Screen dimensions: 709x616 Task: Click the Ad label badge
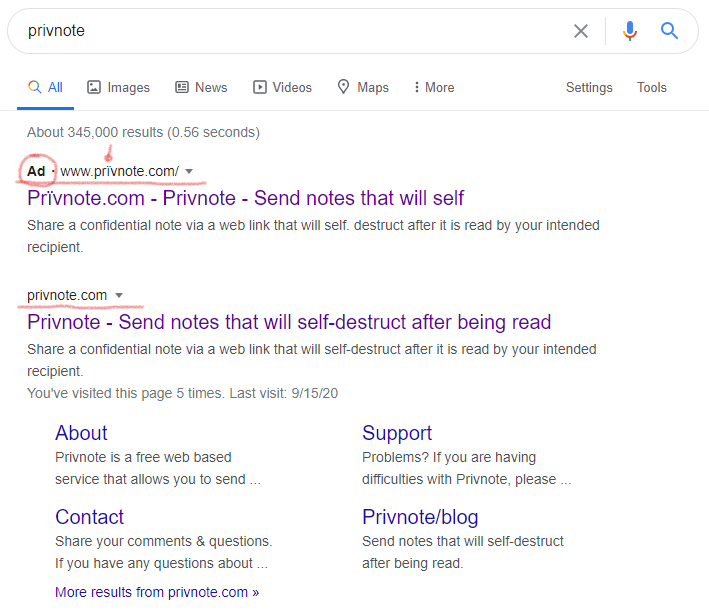(x=36, y=171)
